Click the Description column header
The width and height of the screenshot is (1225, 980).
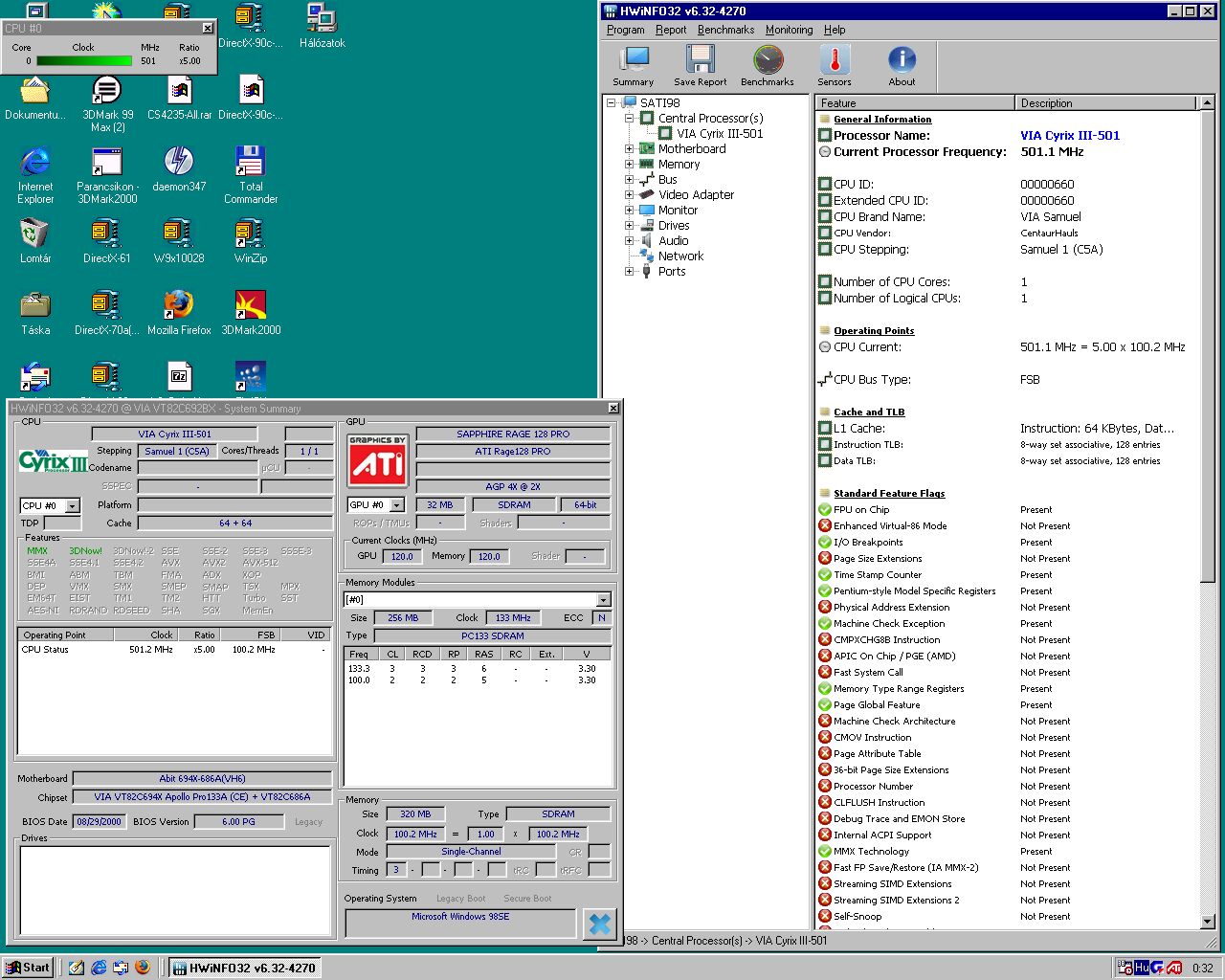(1105, 103)
